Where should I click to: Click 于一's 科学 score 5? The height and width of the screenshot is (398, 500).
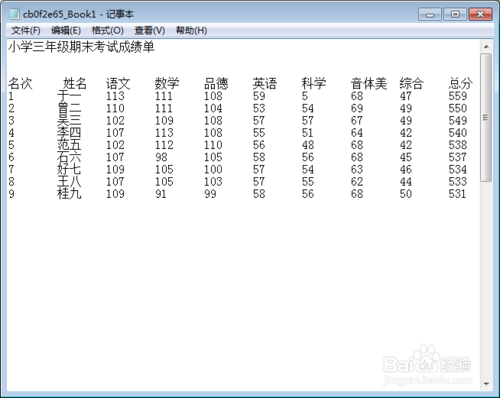(305, 96)
